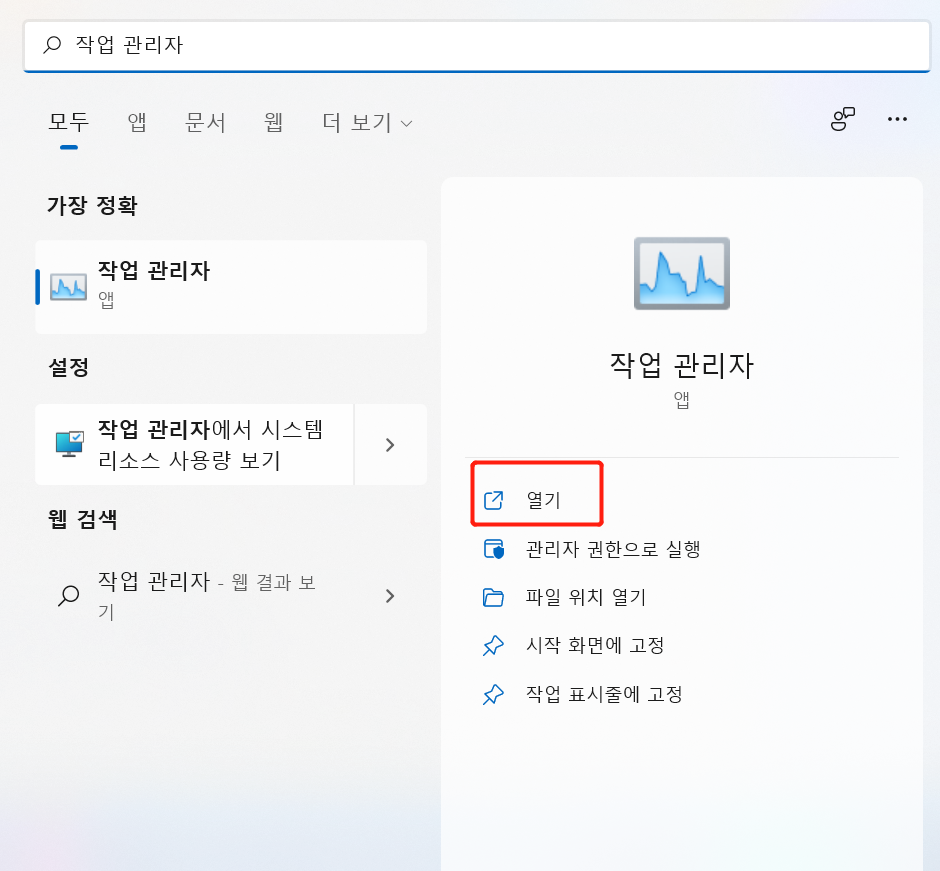Click the pin icon for 시작 화면에 고정
The width and height of the screenshot is (940, 871).
point(493,645)
